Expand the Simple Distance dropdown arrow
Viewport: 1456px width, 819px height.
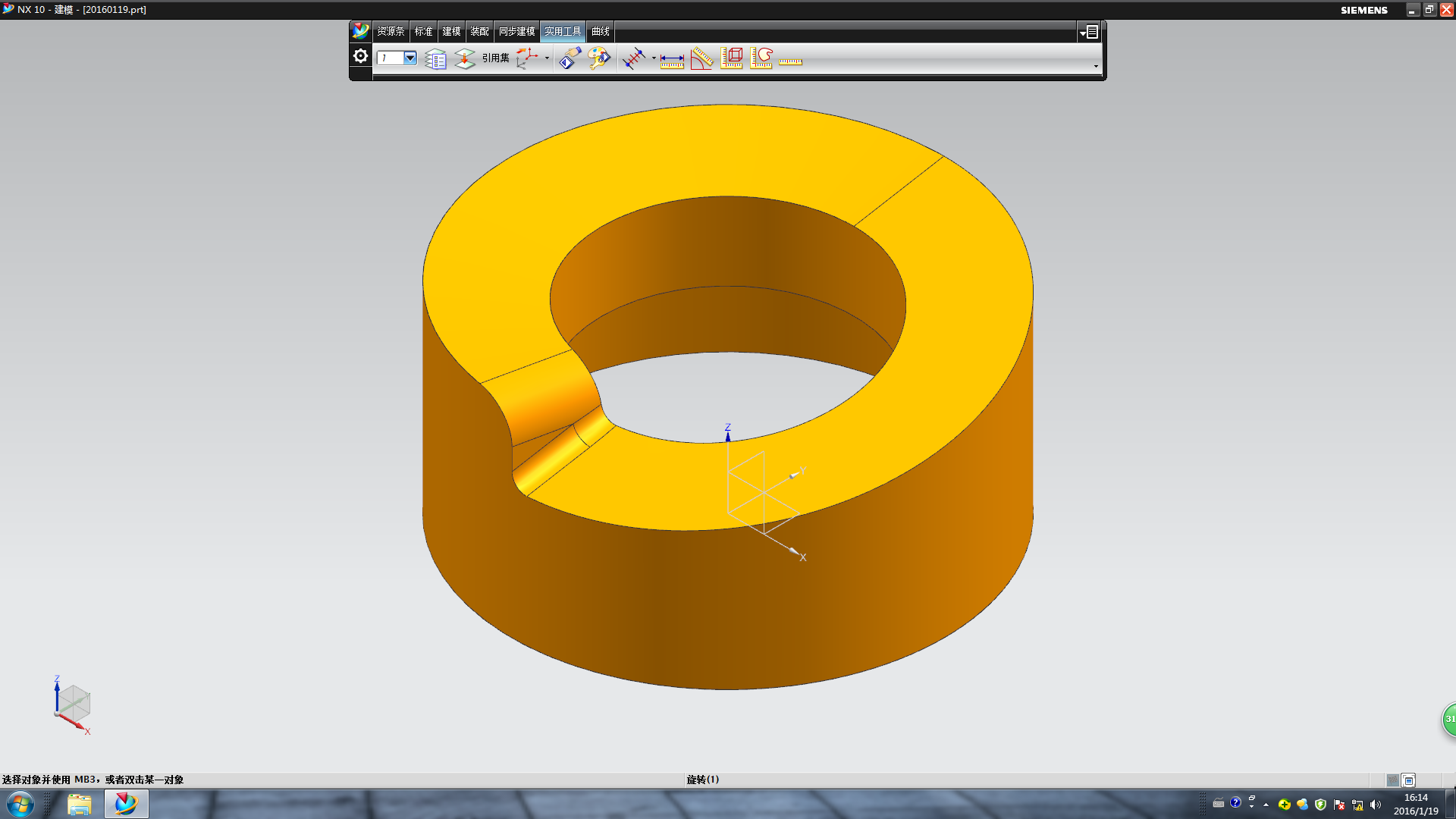[654, 58]
